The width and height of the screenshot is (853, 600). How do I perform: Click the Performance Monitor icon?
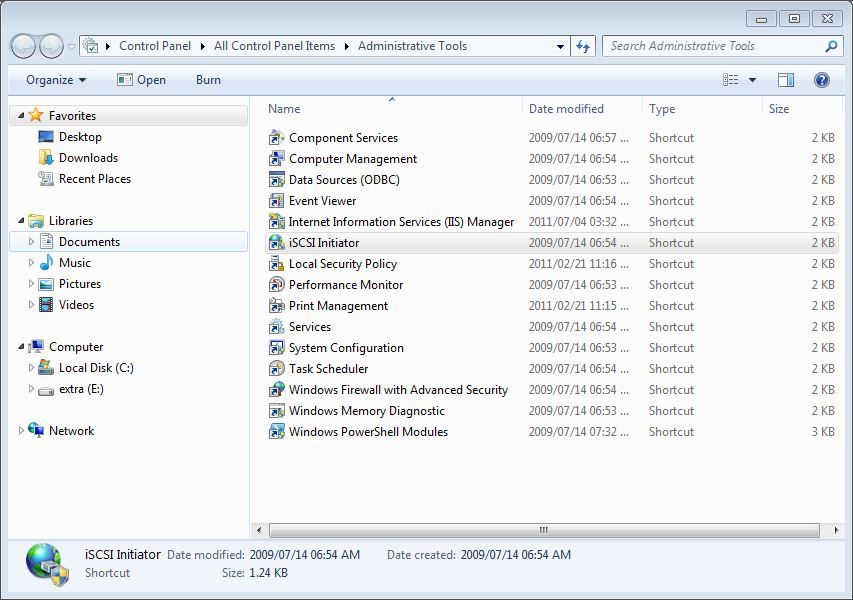(276, 284)
